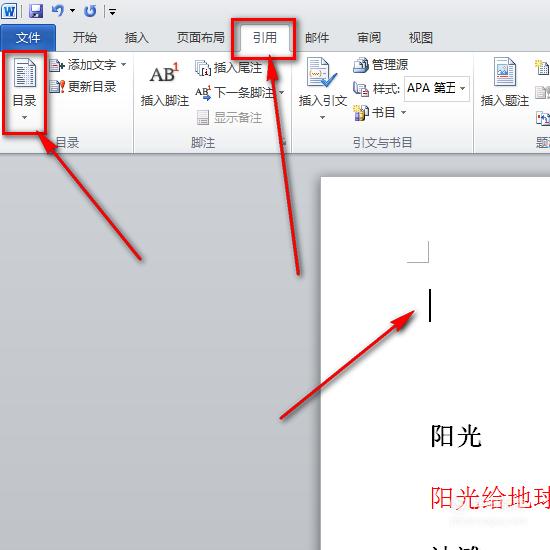
Task: Click the 插入引文 icon
Action: coord(322,73)
